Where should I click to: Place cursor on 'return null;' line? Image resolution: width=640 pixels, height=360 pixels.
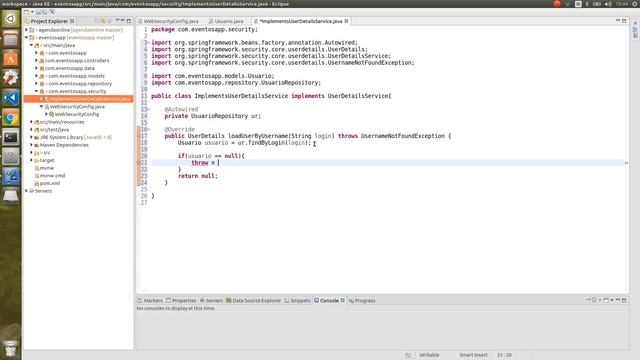coord(198,176)
